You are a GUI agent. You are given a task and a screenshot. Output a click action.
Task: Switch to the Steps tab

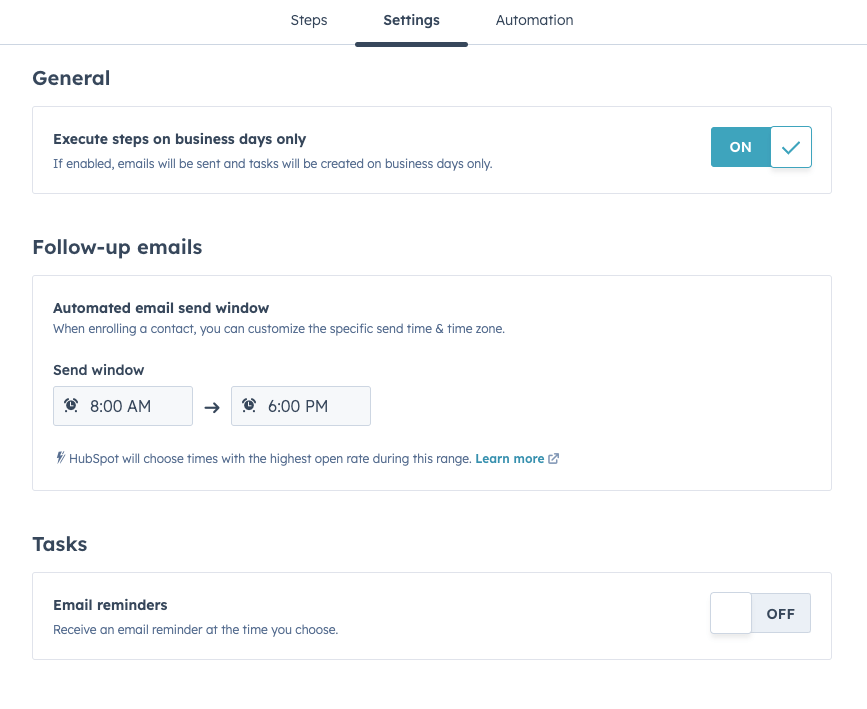click(308, 20)
